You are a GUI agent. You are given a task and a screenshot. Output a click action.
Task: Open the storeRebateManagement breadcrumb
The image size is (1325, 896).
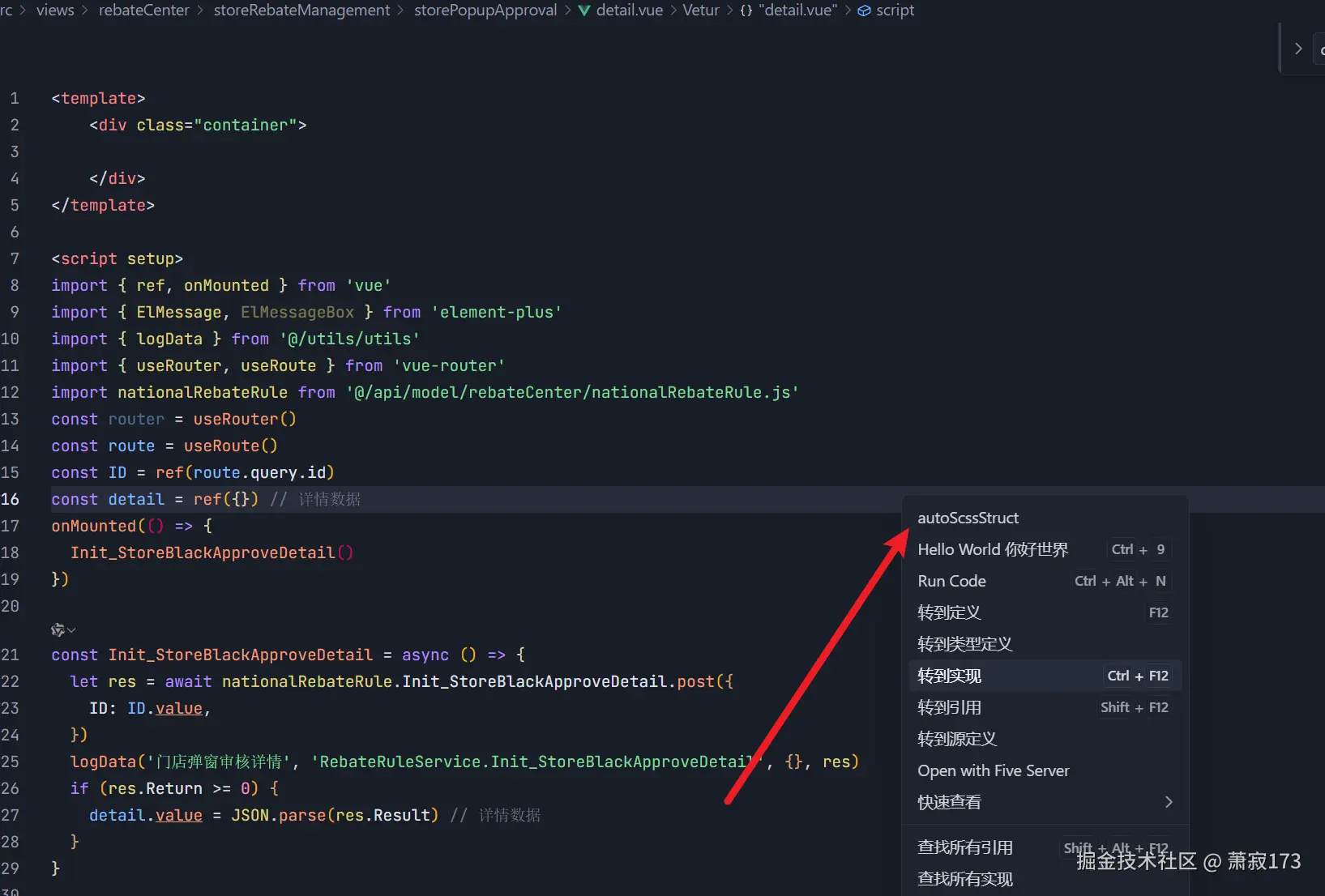(x=301, y=11)
